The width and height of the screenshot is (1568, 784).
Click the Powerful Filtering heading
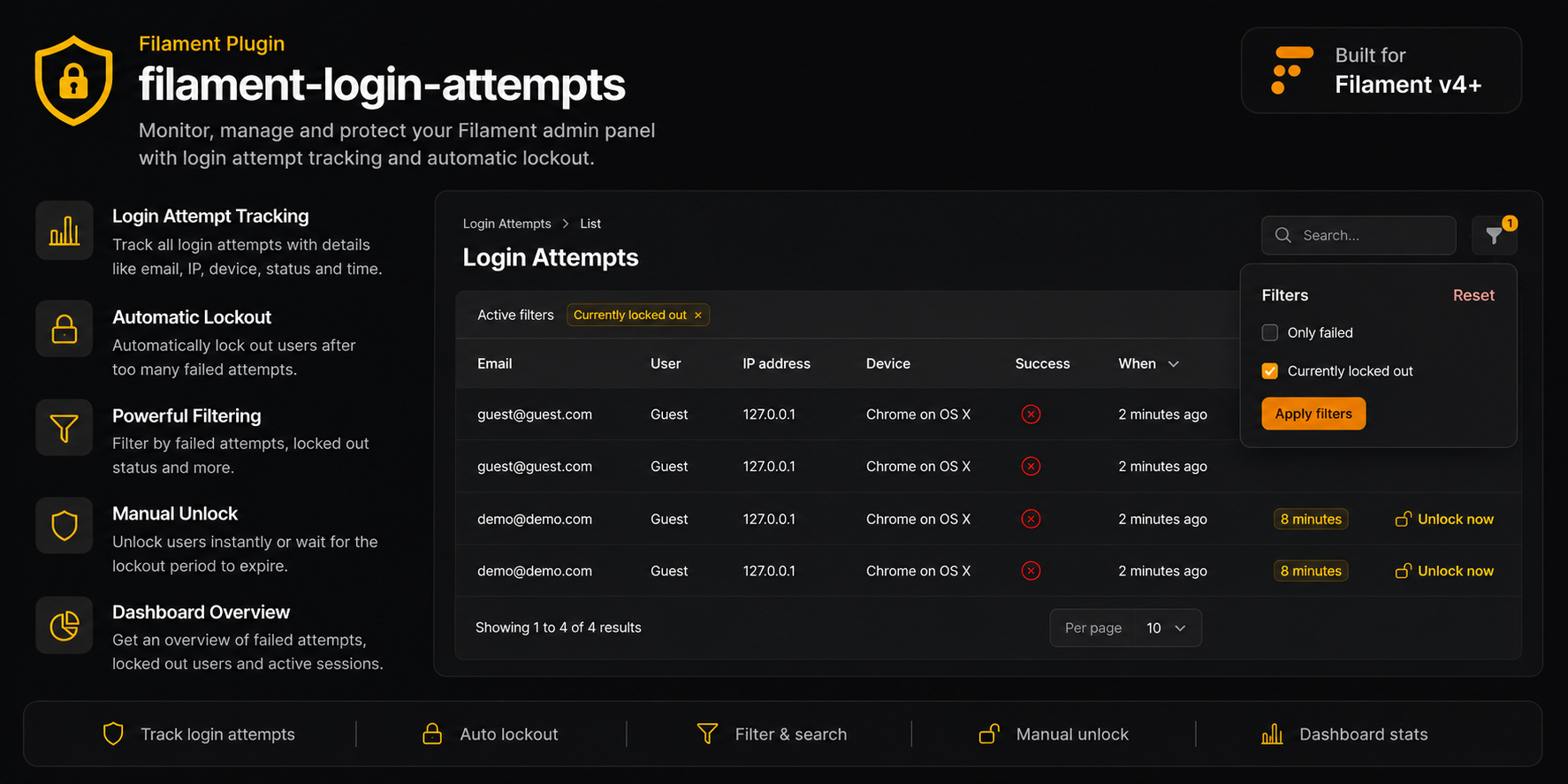coord(186,416)
